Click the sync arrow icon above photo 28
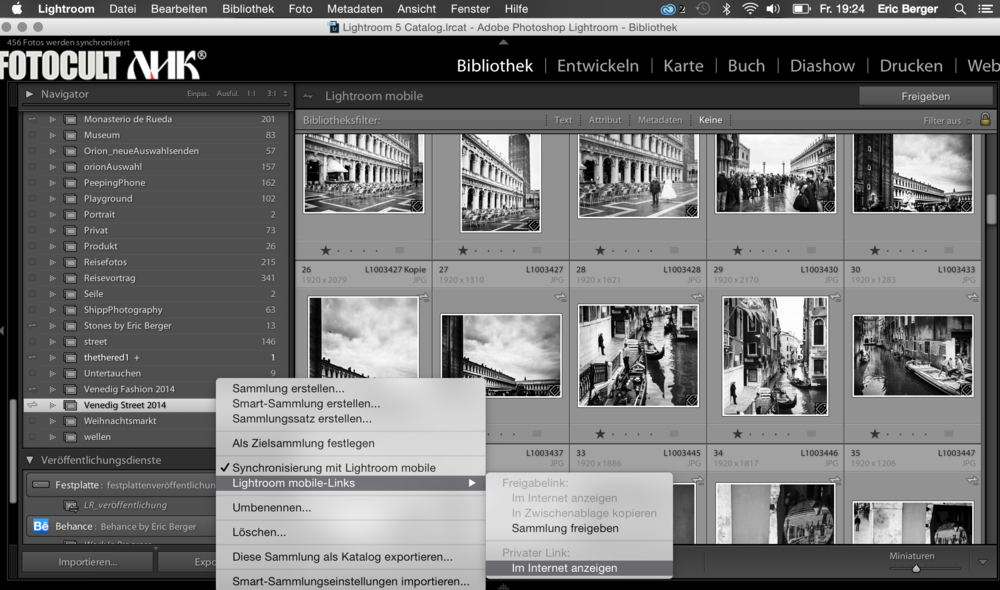Screen dimensions: 1000x590 tap(698, 297)
